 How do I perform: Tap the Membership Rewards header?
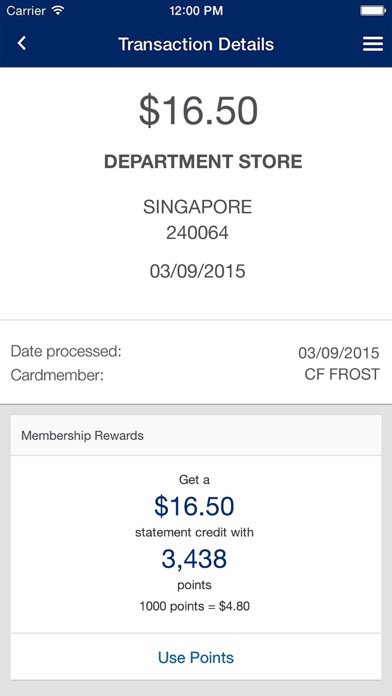pyautogui.click(x=82, y=435)
